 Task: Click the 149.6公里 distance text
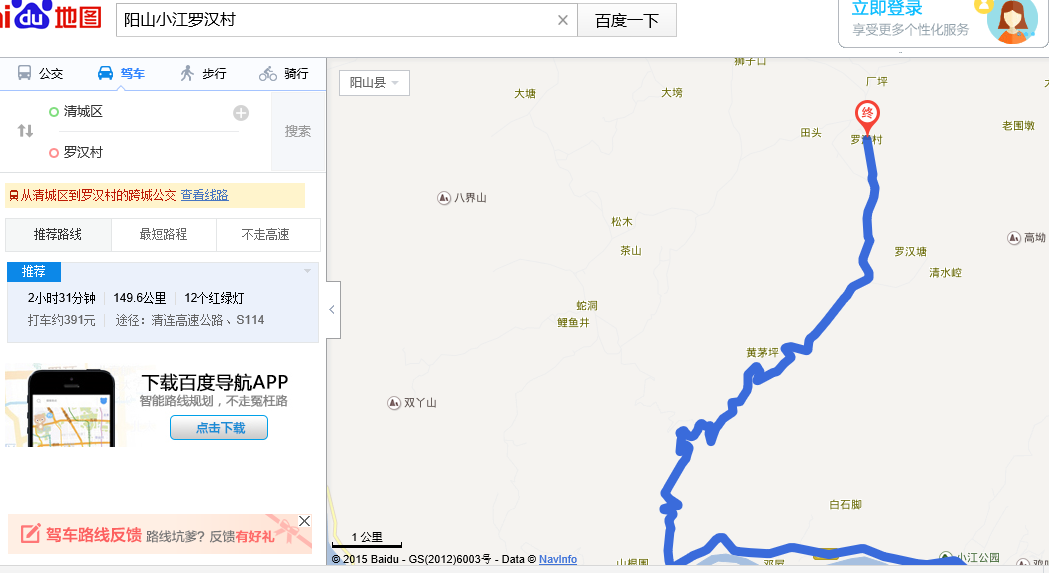click(140, 298)
